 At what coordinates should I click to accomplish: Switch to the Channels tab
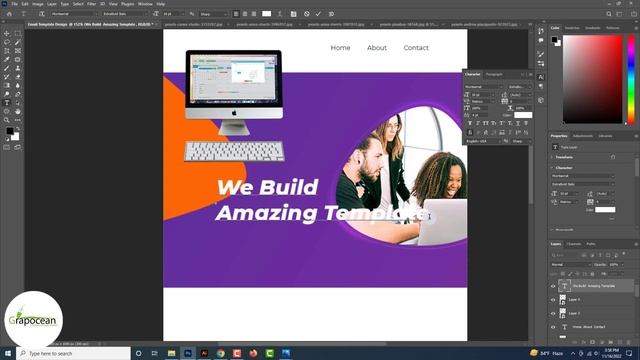tap(573, 244)
